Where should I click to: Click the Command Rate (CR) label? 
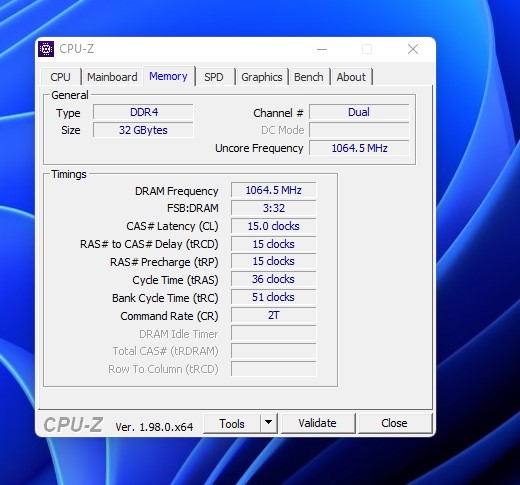(x=169, y=316)
